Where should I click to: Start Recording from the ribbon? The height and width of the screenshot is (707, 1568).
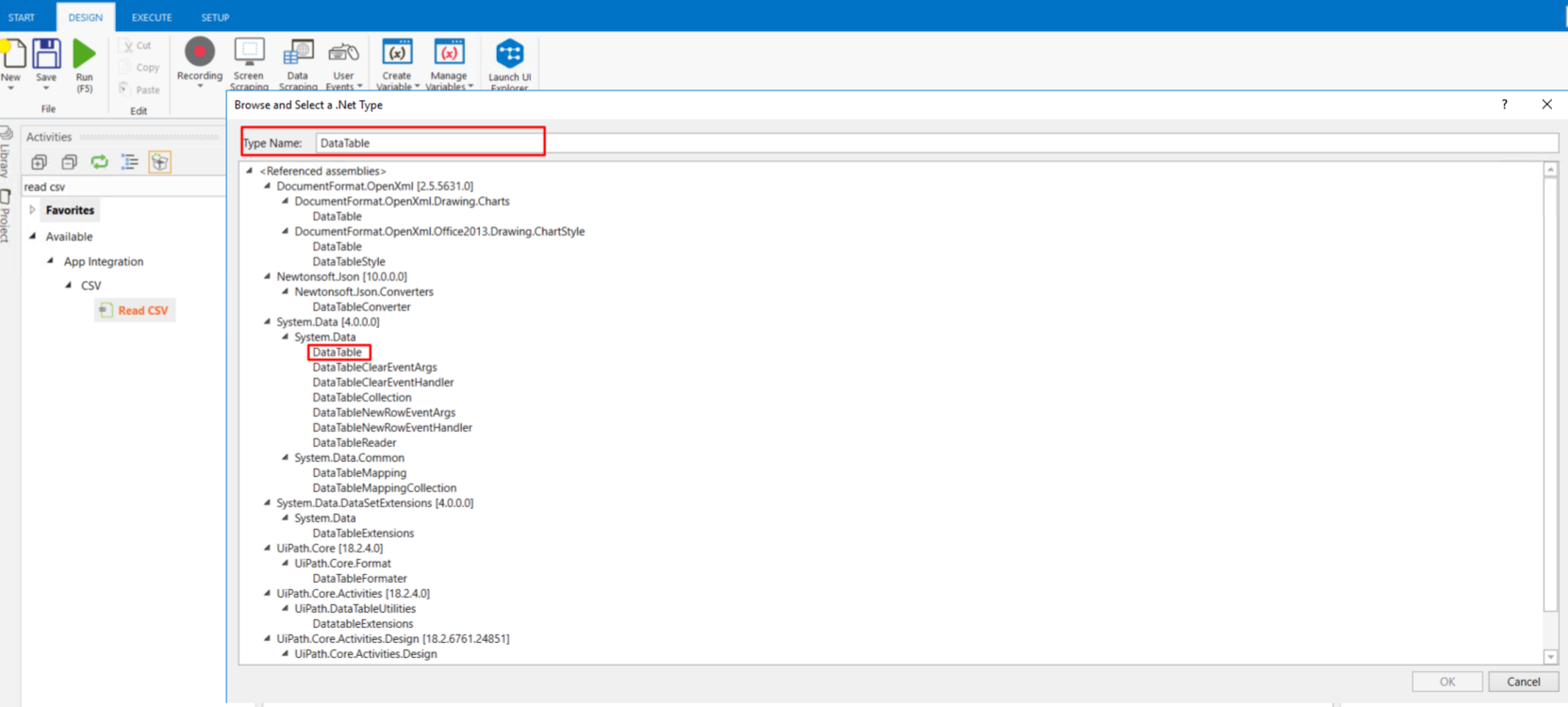[199, 55]
